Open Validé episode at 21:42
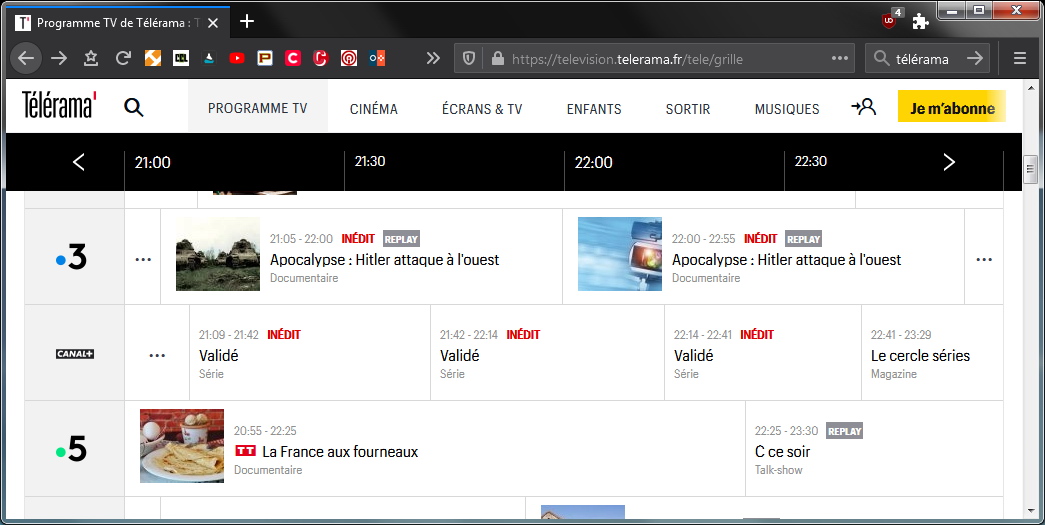This screenshot has width=1045, height=525. [x=460, y=356]
